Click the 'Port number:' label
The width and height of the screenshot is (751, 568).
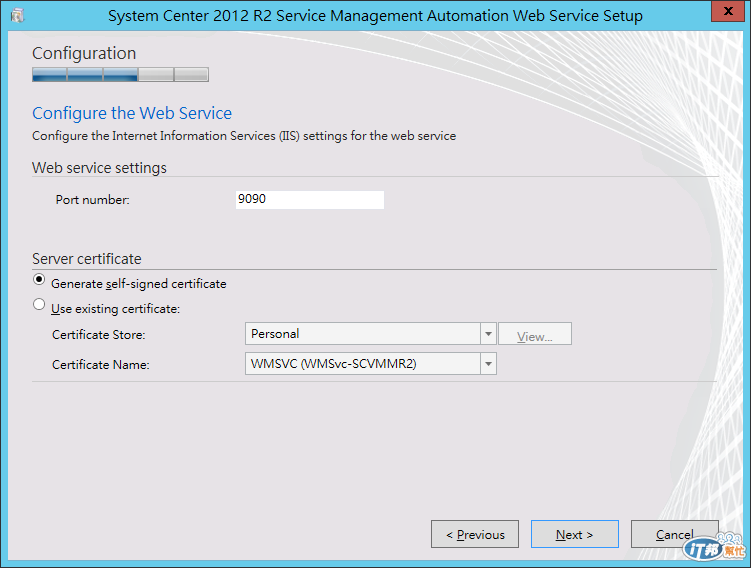click(x=92, y=200)
